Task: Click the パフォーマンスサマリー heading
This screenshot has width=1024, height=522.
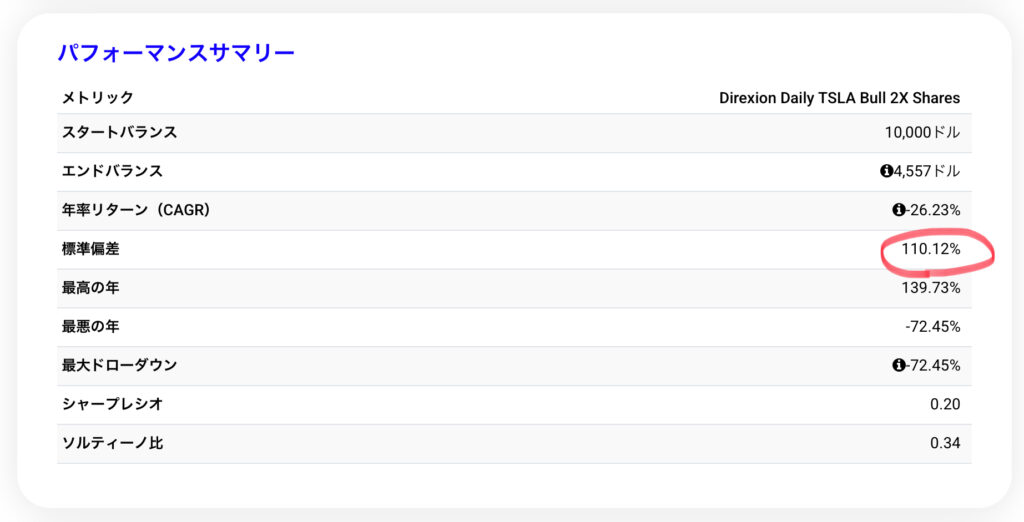Action: [x=176, y=52]
